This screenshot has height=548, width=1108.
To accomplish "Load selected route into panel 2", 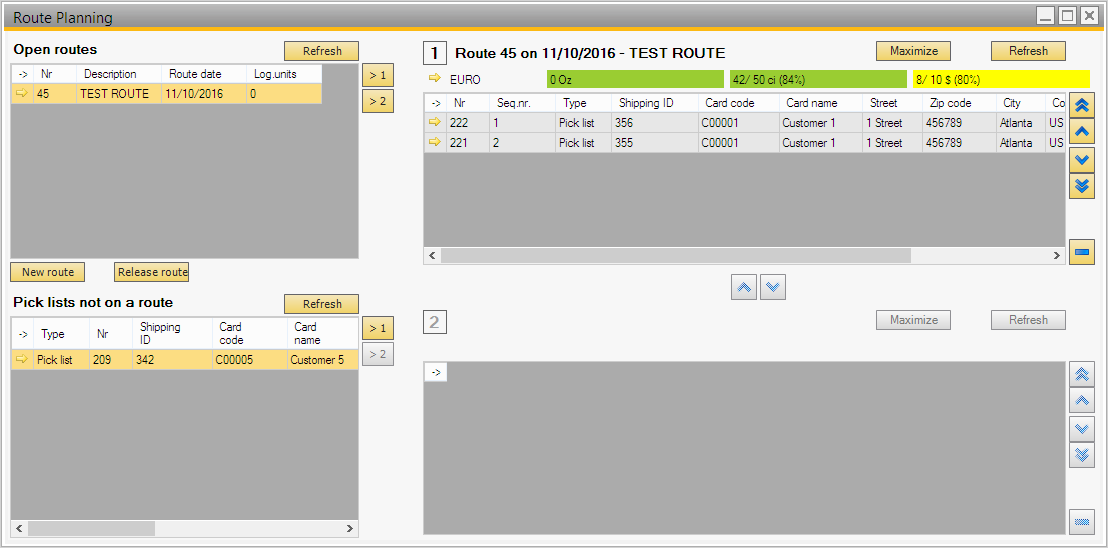I will [377, 101].
